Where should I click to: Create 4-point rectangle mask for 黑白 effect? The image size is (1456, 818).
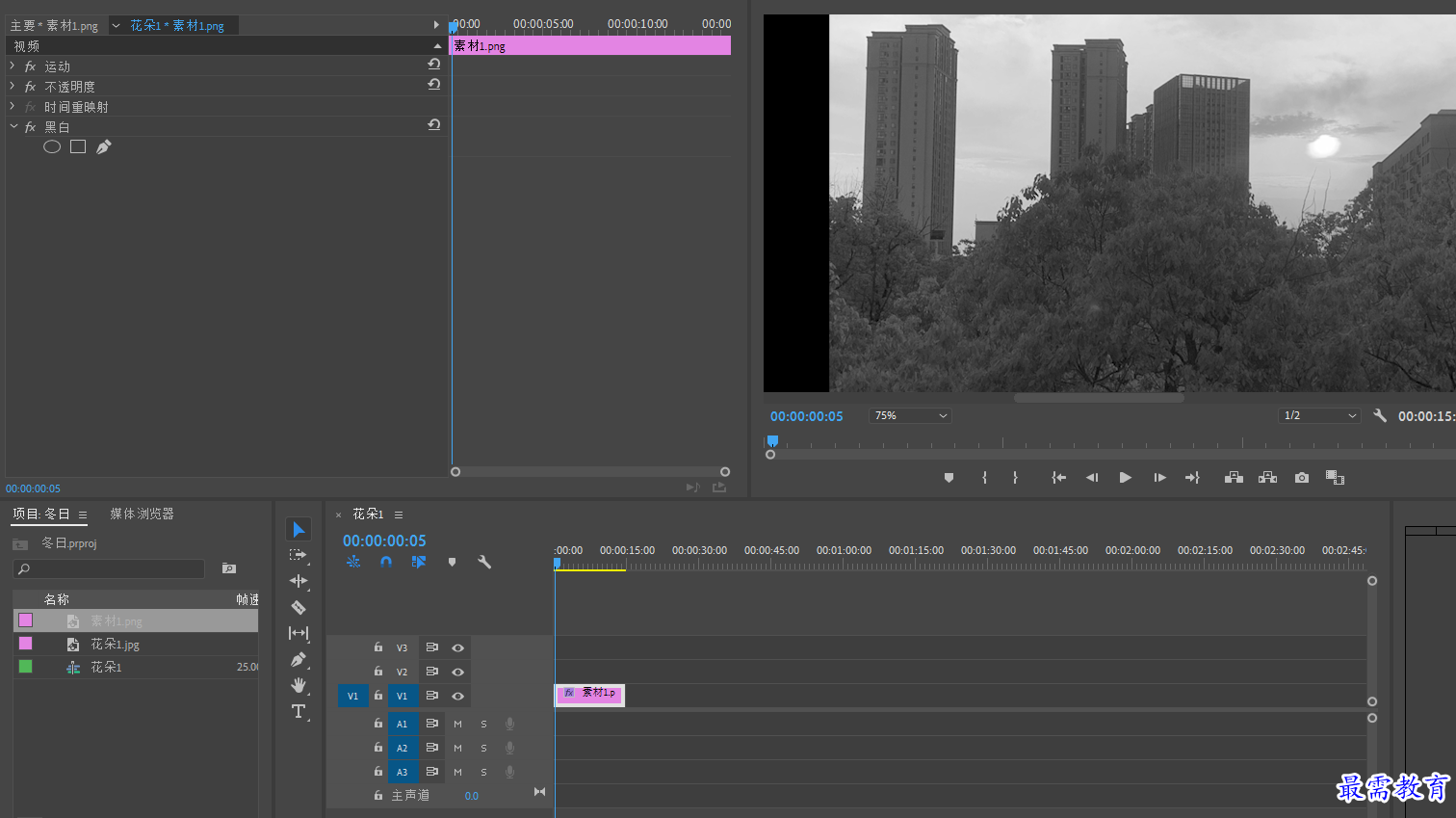pos(78,146)
